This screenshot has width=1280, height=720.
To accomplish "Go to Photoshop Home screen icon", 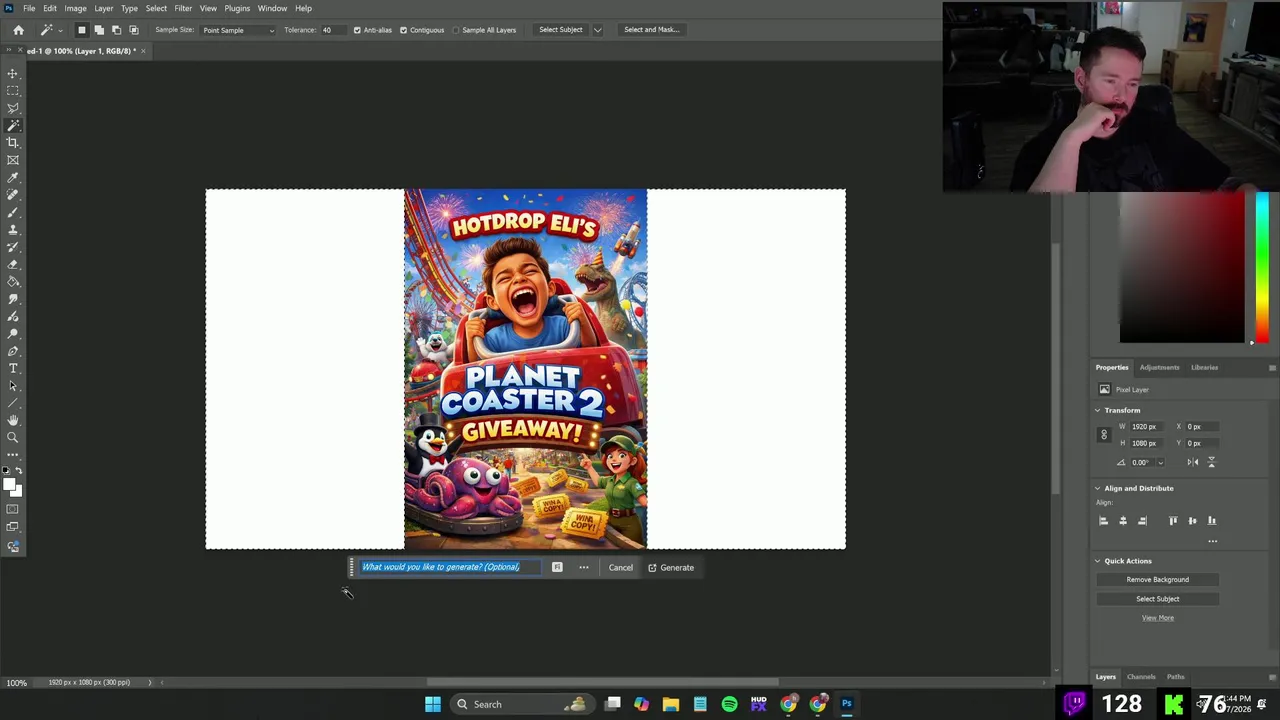I will pos(18,30).
